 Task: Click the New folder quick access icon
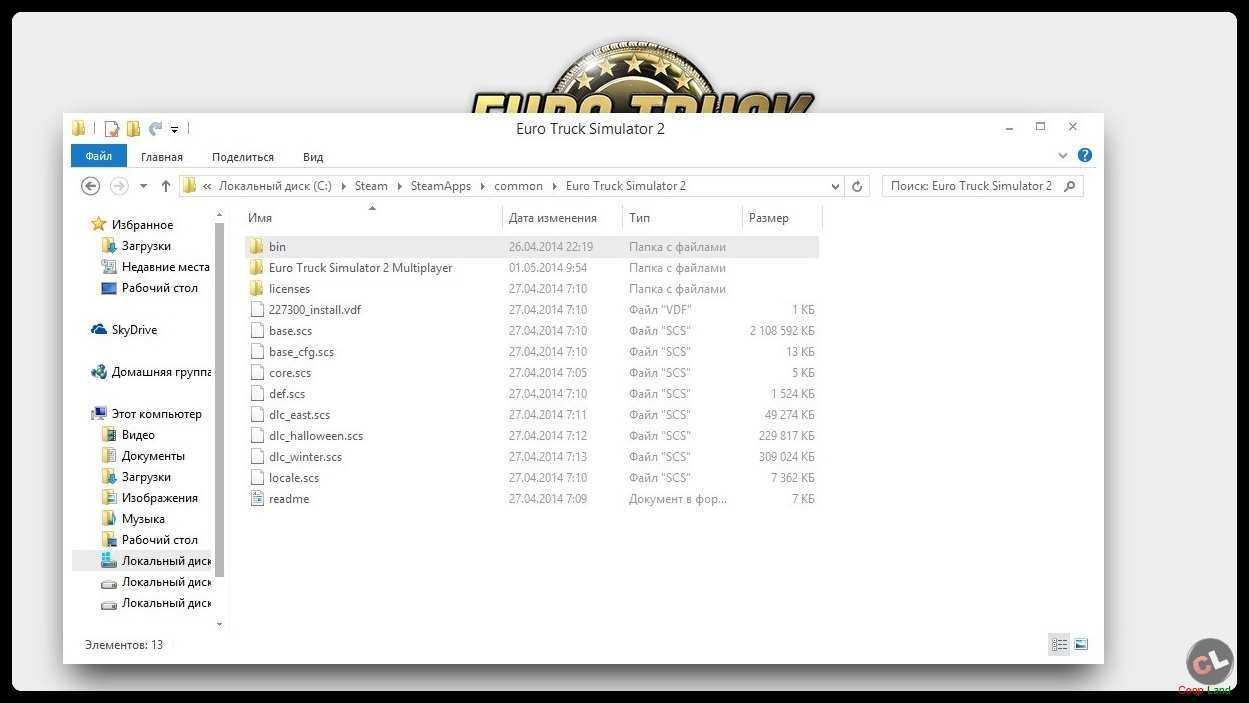pyautogui.click(x=133, y=129)
